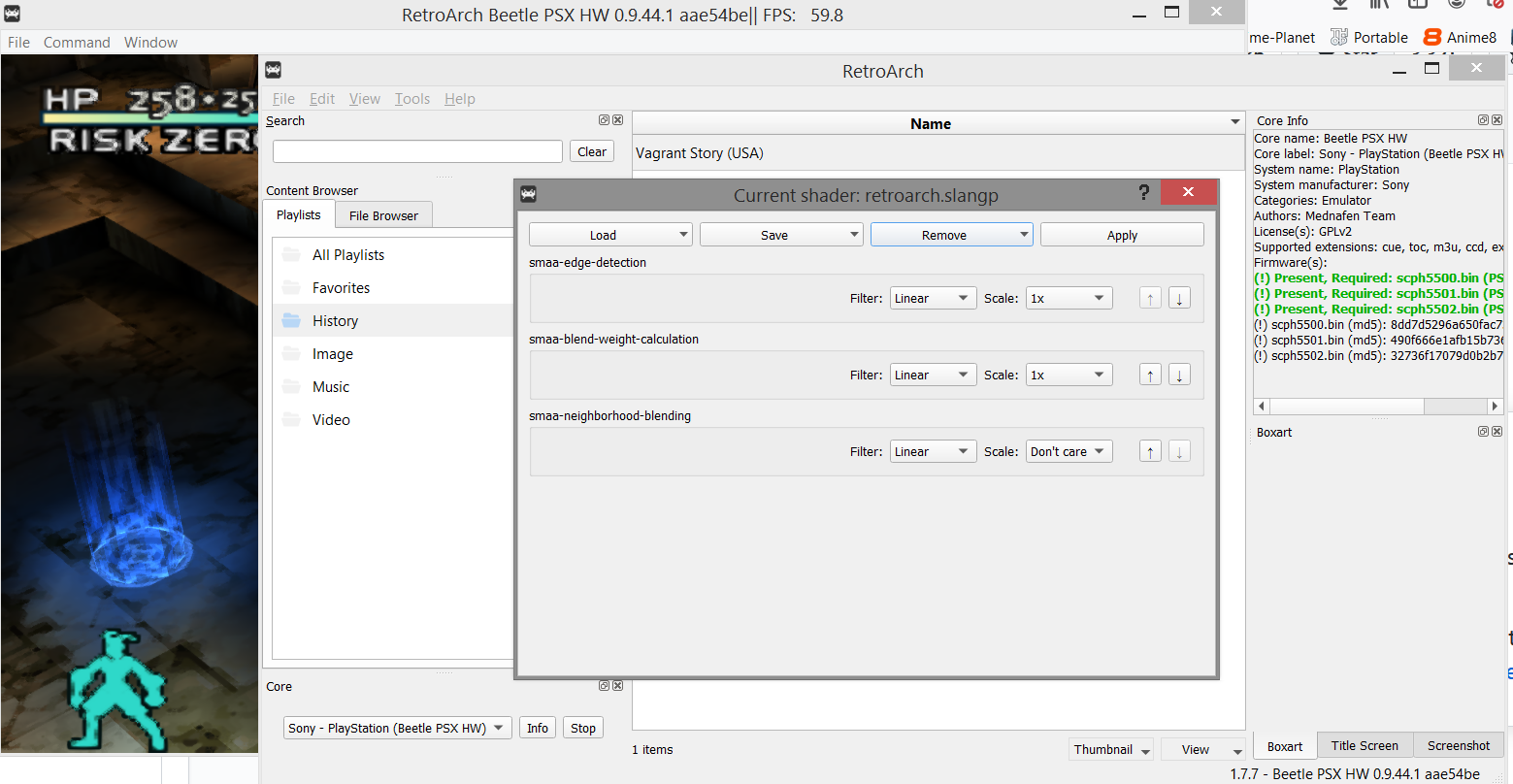Open the Load shader dropdown
Screen dimensions: 1513x784
click(x=610, y=235)
